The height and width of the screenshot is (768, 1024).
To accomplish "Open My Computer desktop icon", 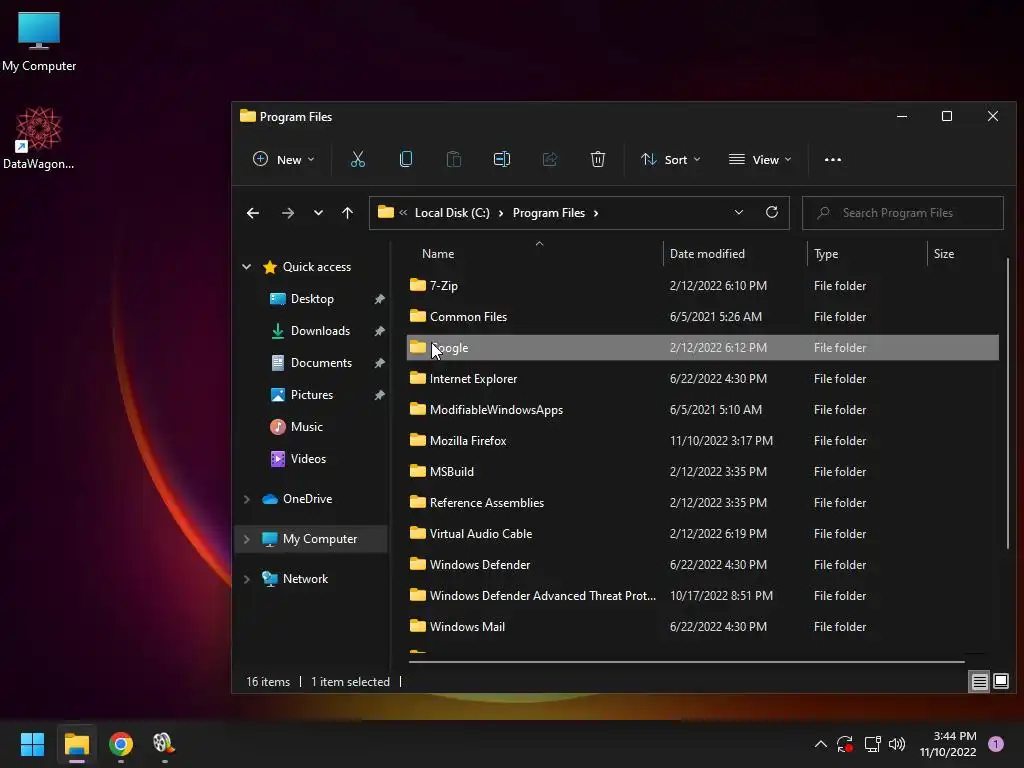I will [x=39, y=41].
